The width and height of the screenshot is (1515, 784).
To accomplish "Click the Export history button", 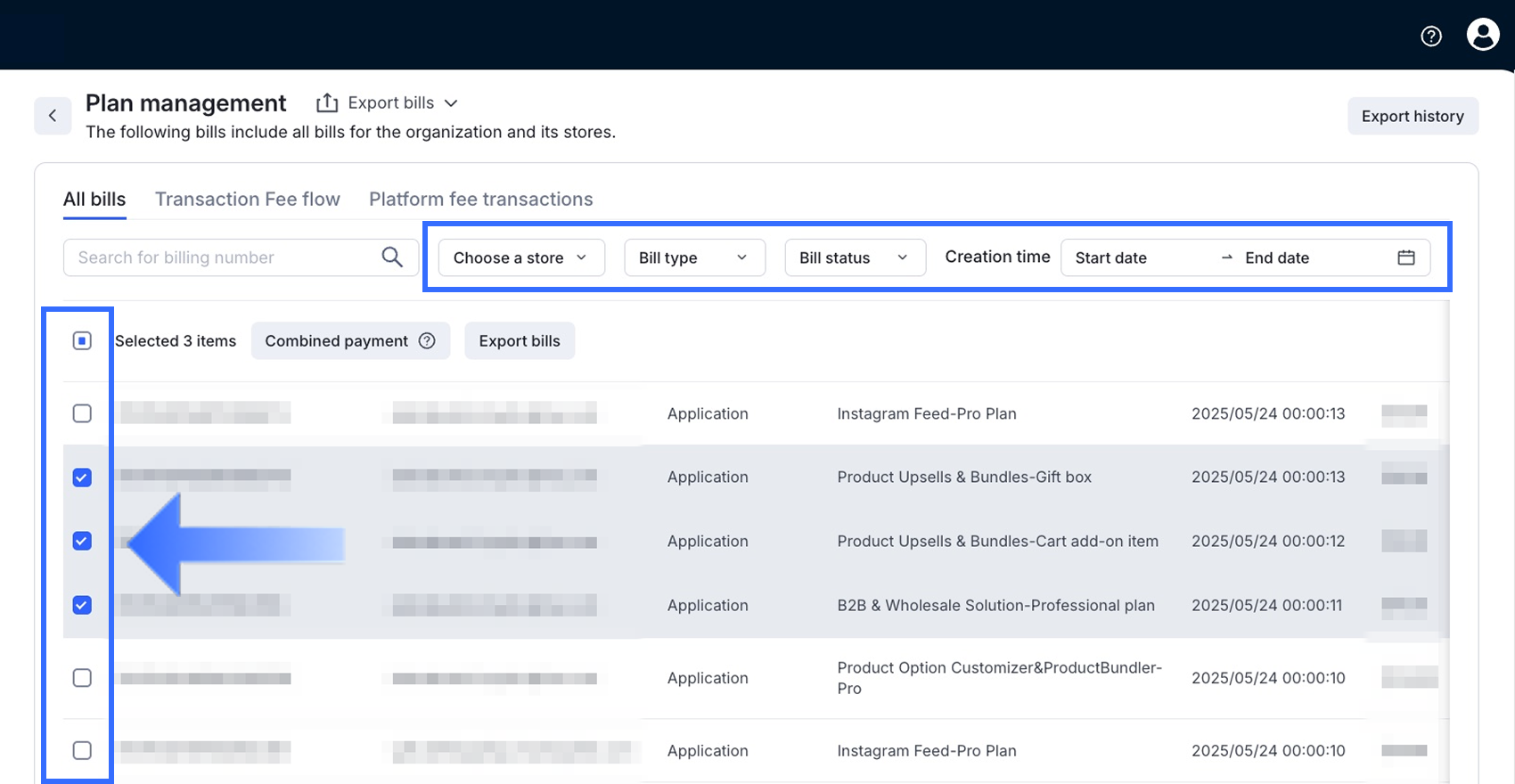I will [1413, 117].
